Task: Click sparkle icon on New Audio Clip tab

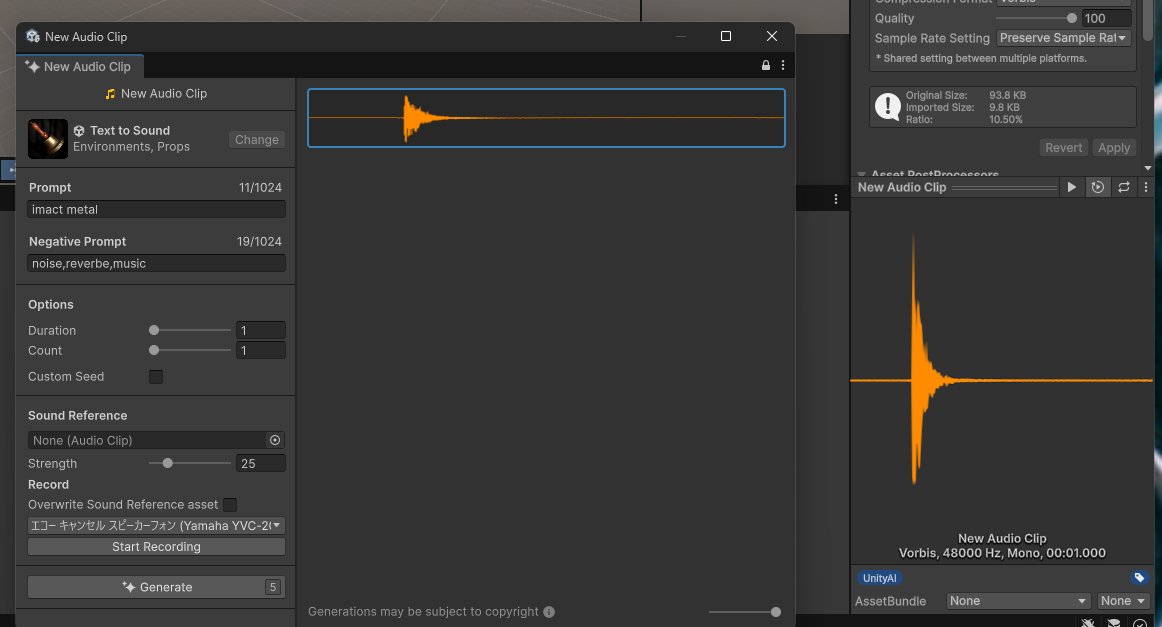Action: point(33,66)
